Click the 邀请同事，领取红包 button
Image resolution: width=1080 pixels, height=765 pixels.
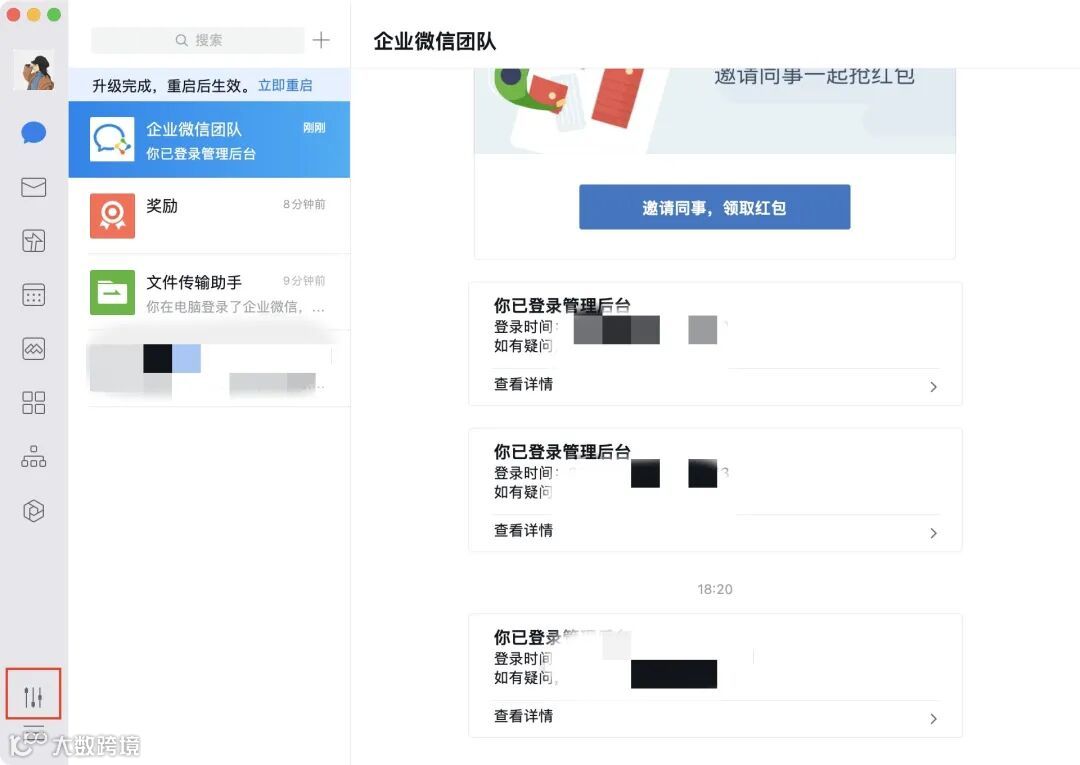(714, 207)
